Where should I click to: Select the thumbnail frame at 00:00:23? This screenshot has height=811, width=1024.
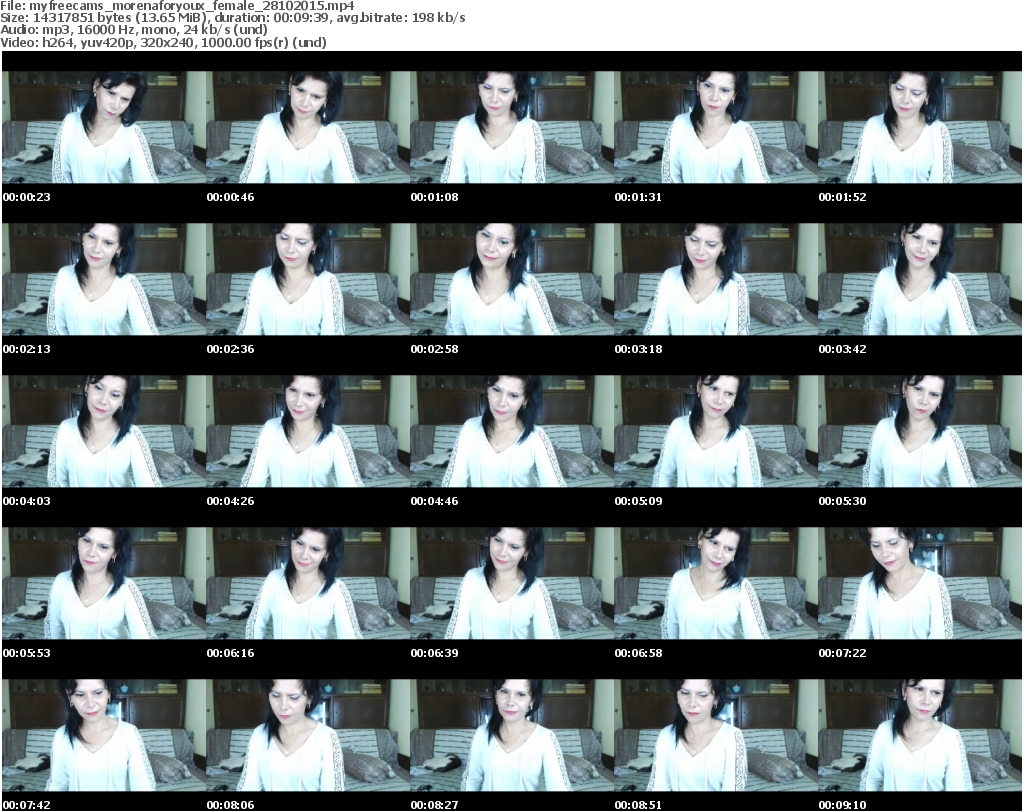pos(104,127)
